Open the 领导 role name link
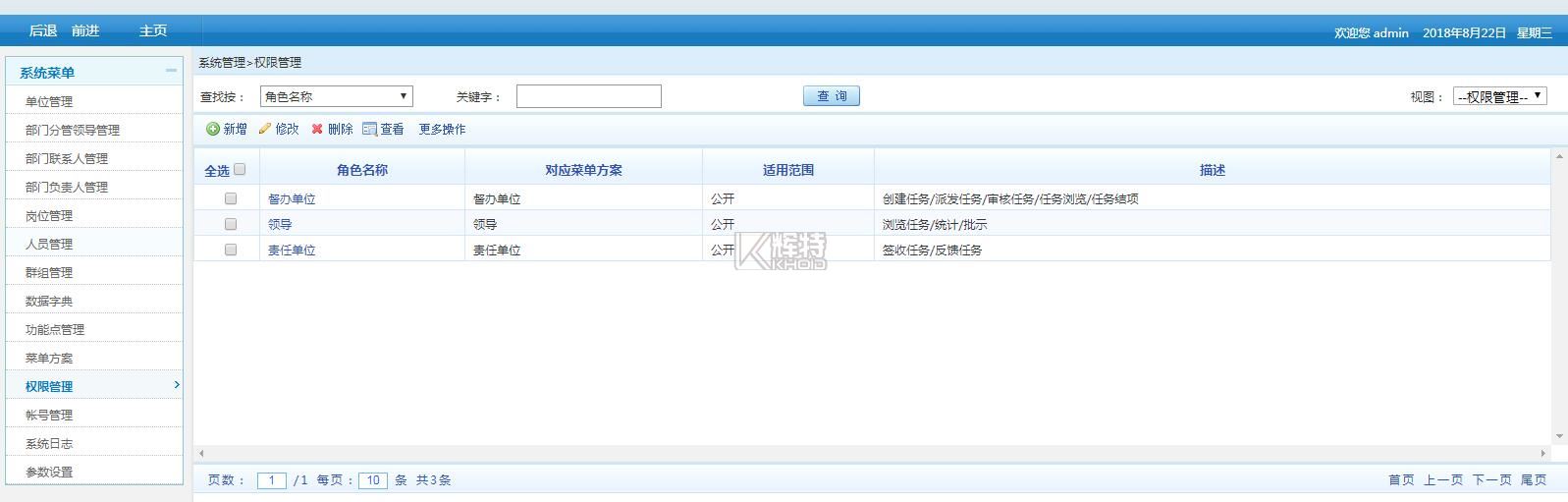 point(280,224)
